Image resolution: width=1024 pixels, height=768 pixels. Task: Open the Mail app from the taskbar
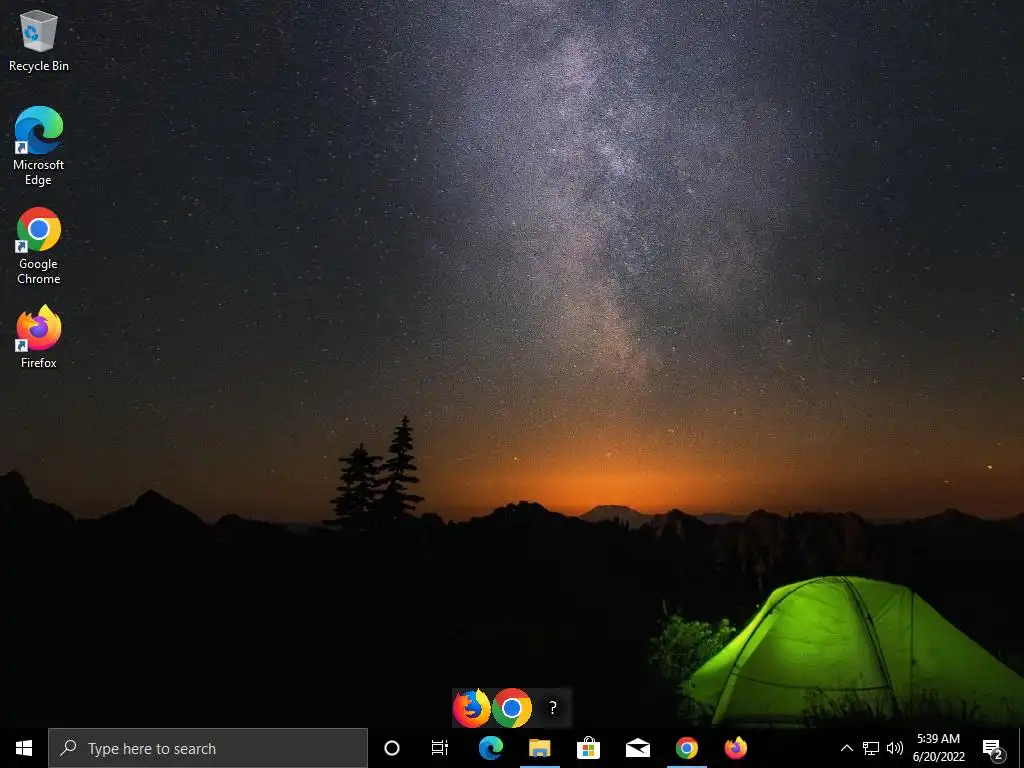(637, 748)
